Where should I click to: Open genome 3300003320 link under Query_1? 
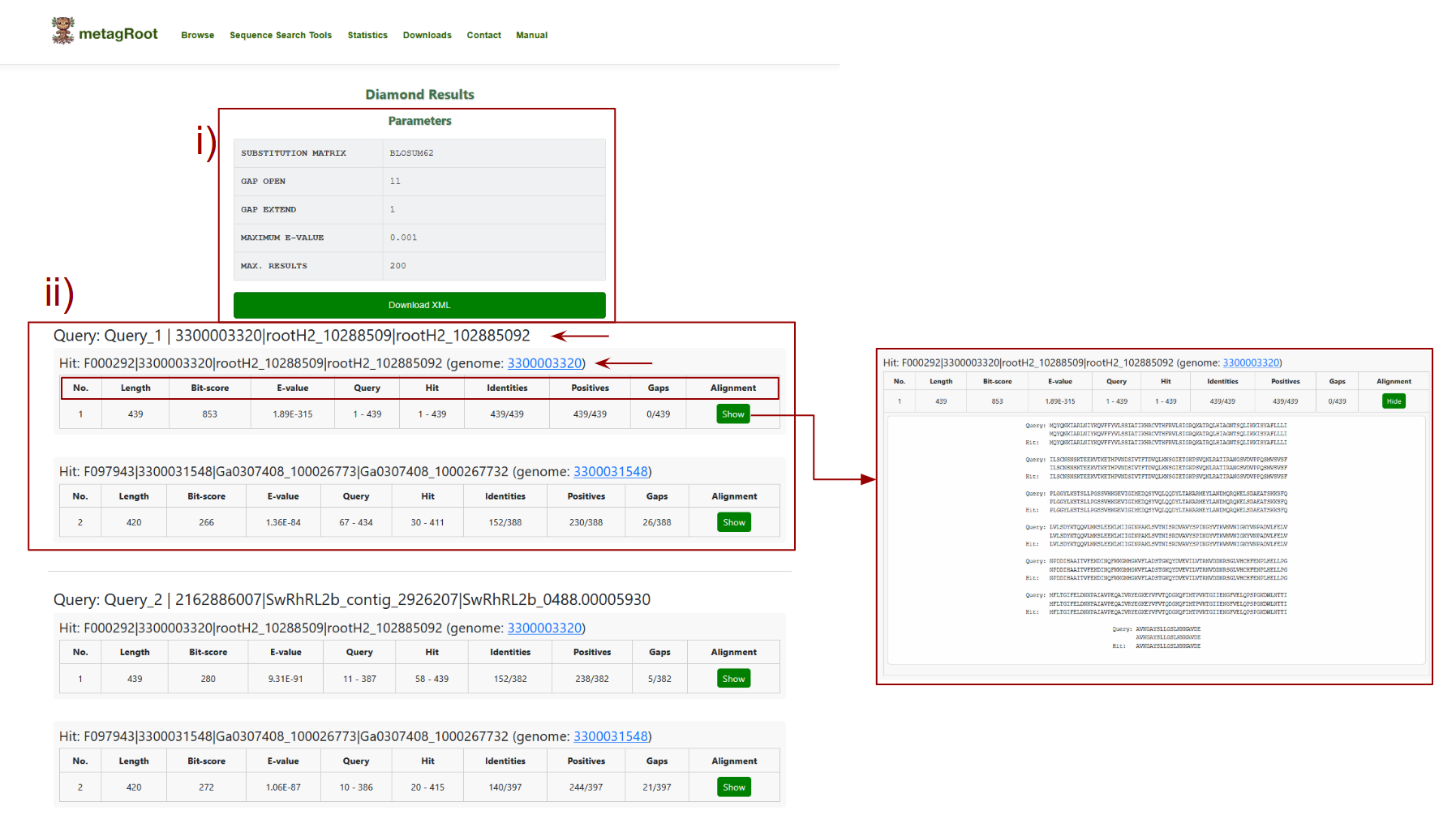[544, 363]
